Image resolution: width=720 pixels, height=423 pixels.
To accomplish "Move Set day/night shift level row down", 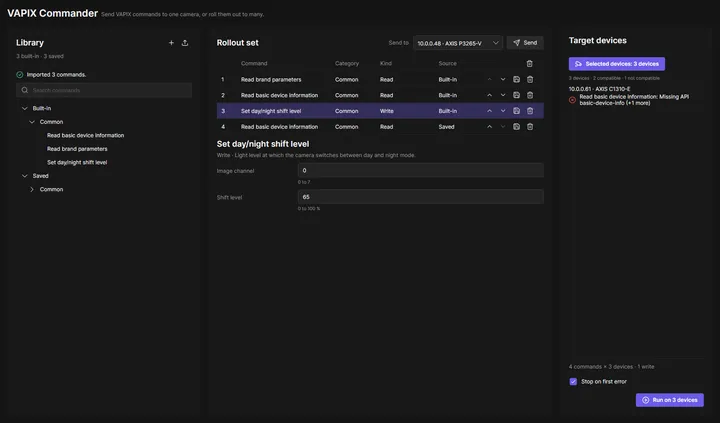I will 503,111.
